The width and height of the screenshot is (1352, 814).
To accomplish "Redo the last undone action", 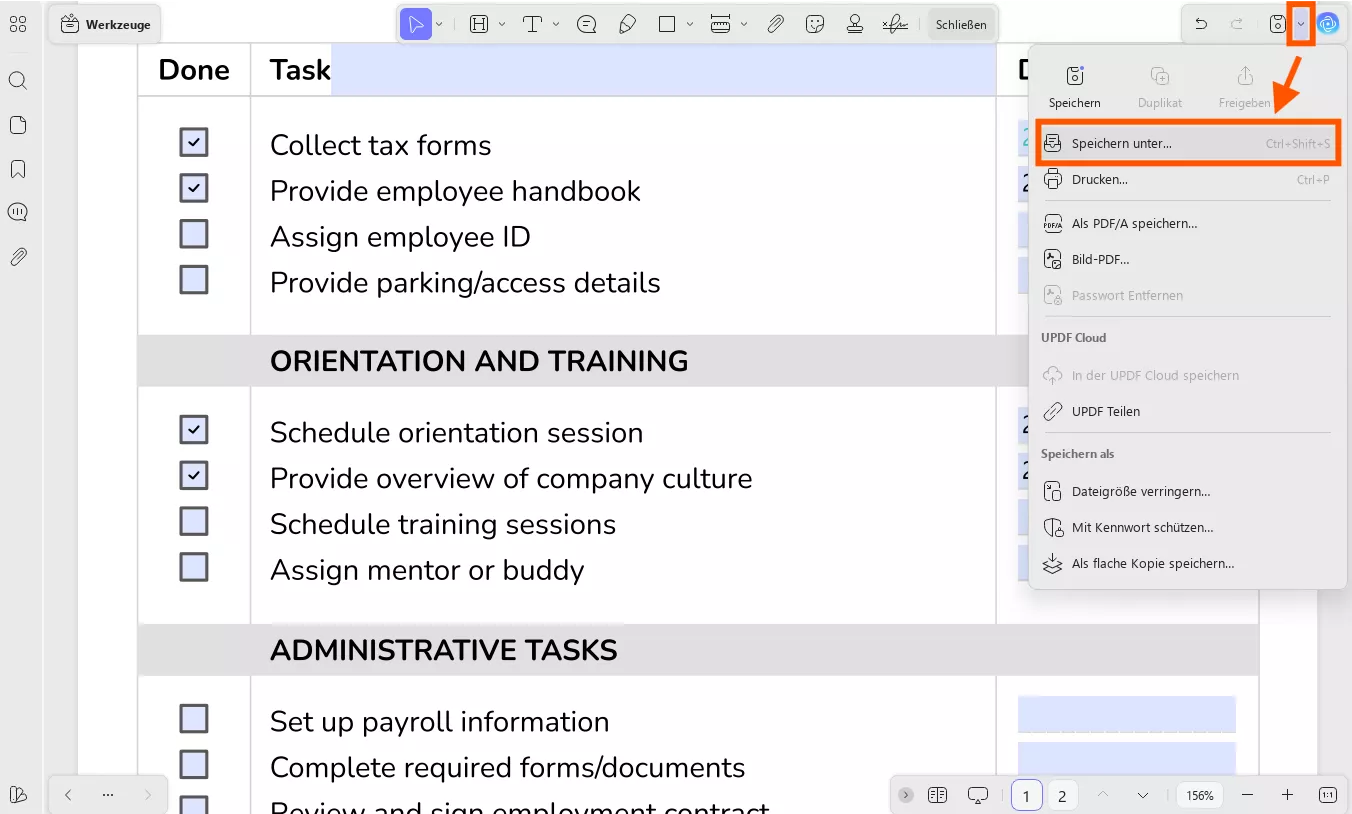I will (1237, 25).
